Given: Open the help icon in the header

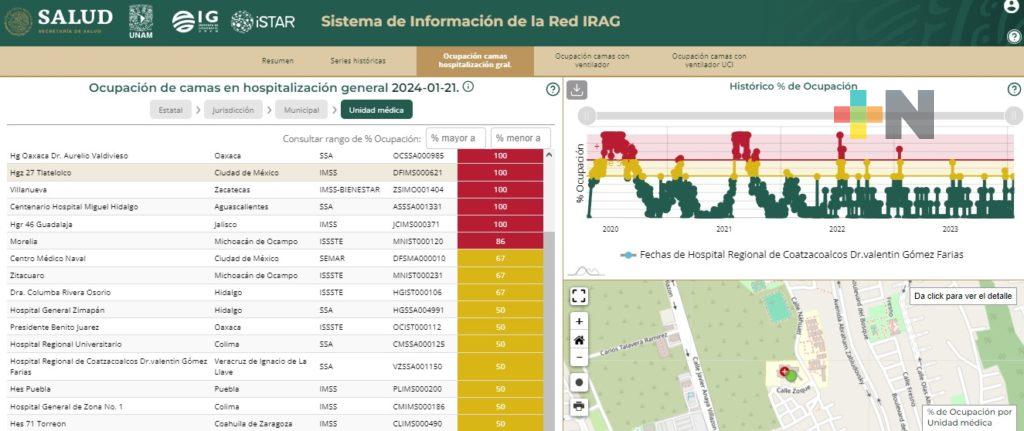Looking at the screenshot, I should pos(1014,37).
